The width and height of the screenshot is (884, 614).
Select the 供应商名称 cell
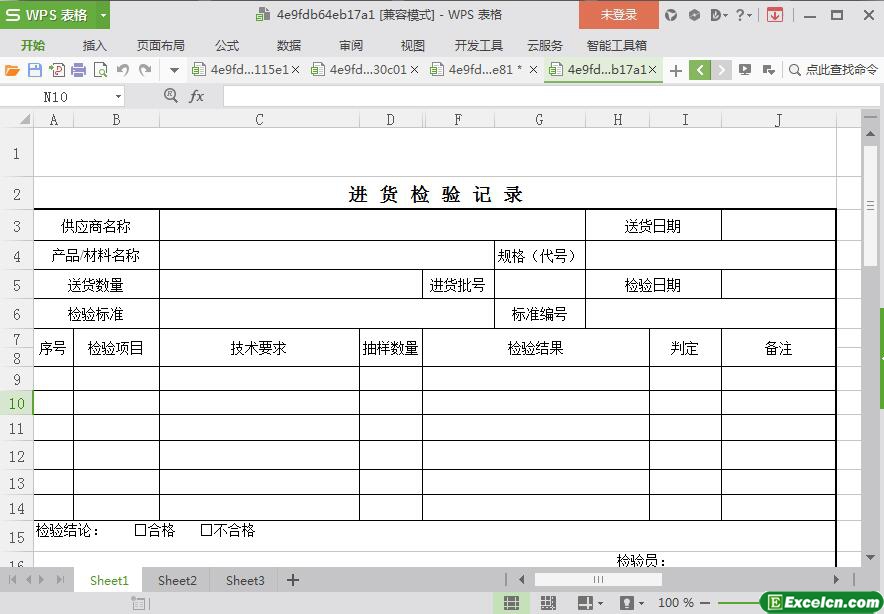[96, 226]
